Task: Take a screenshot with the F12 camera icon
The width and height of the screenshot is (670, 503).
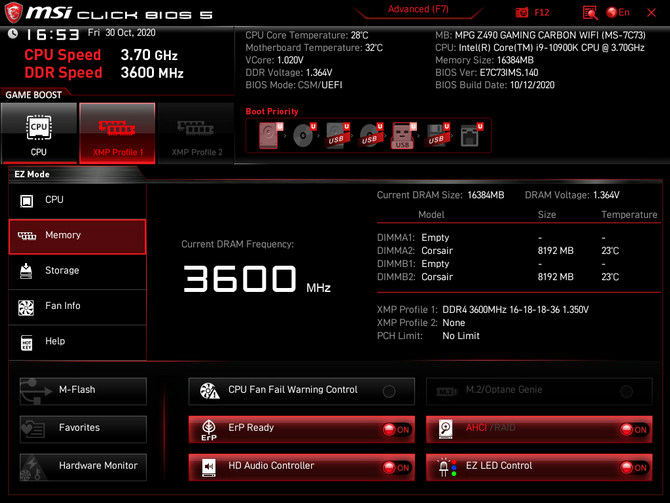Action: click(522, 12)
